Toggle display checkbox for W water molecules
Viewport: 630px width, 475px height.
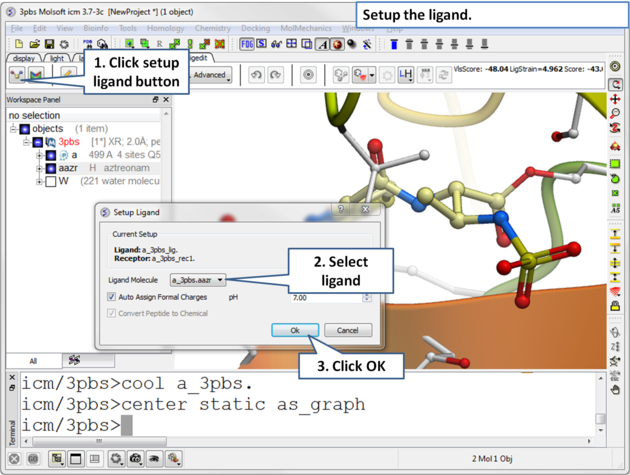point(51,181)
